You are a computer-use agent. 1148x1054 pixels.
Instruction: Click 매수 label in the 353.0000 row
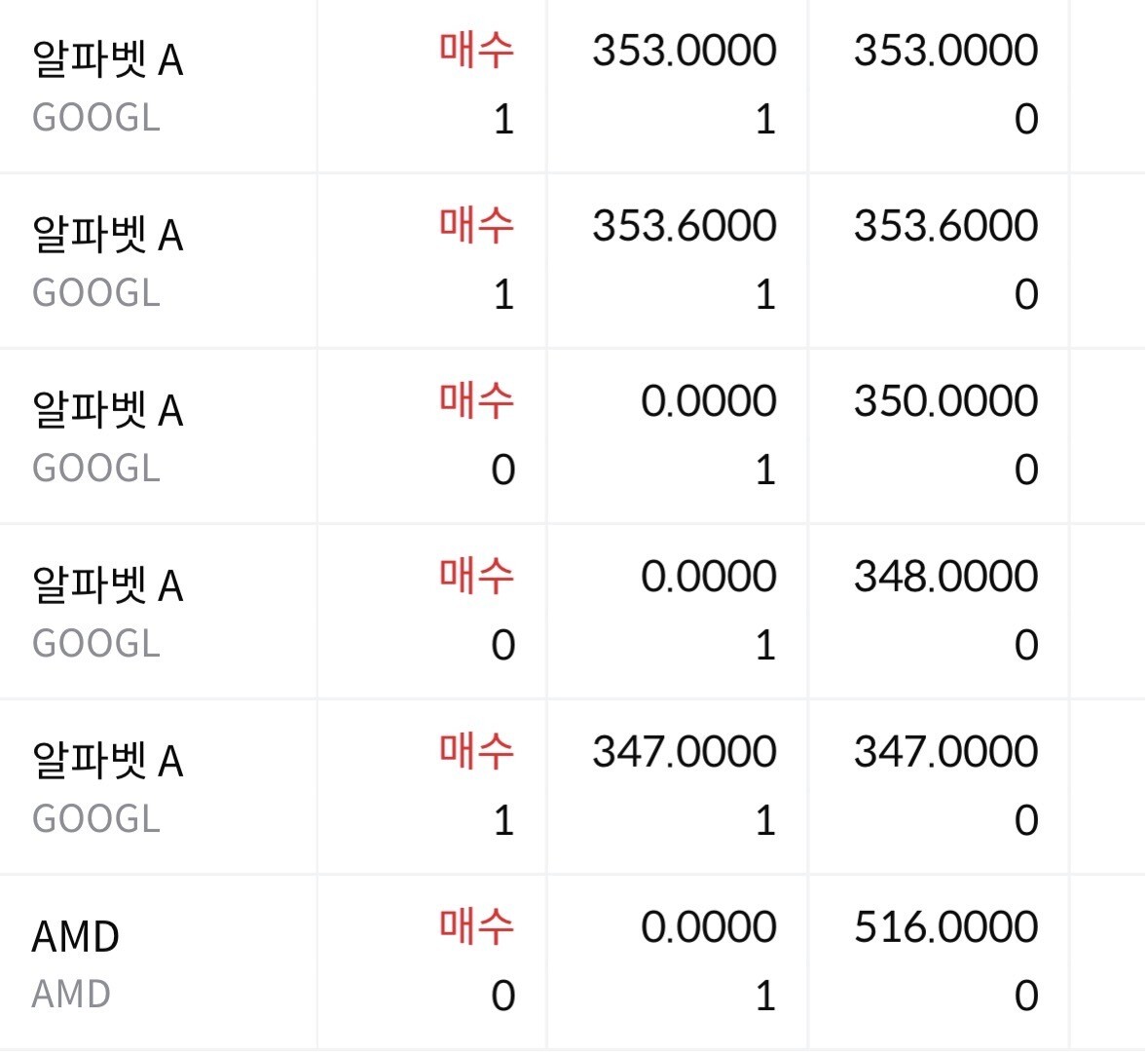pyautogui.click(x=476, y=51)
